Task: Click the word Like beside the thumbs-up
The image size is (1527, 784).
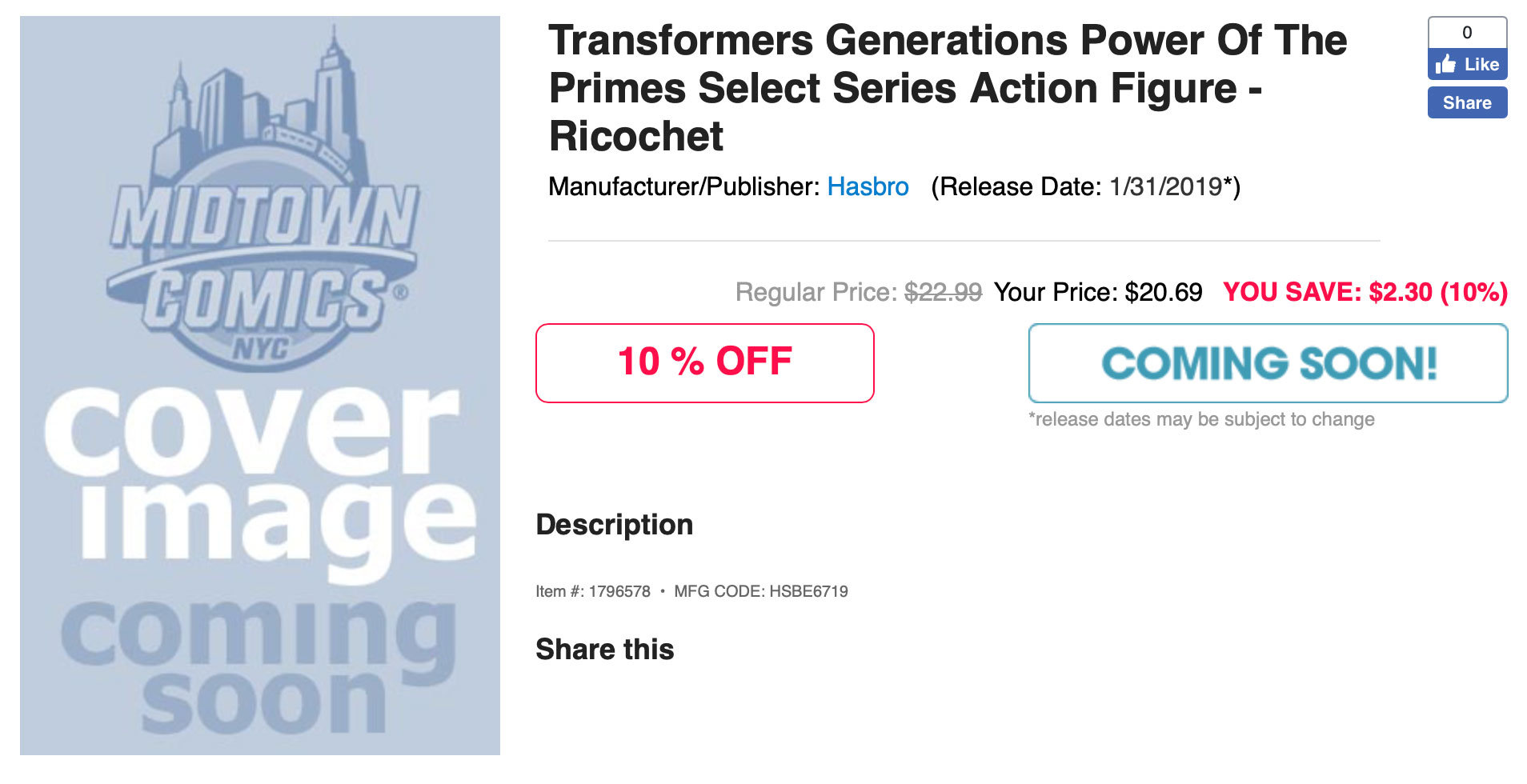Action: [1481, 64]
